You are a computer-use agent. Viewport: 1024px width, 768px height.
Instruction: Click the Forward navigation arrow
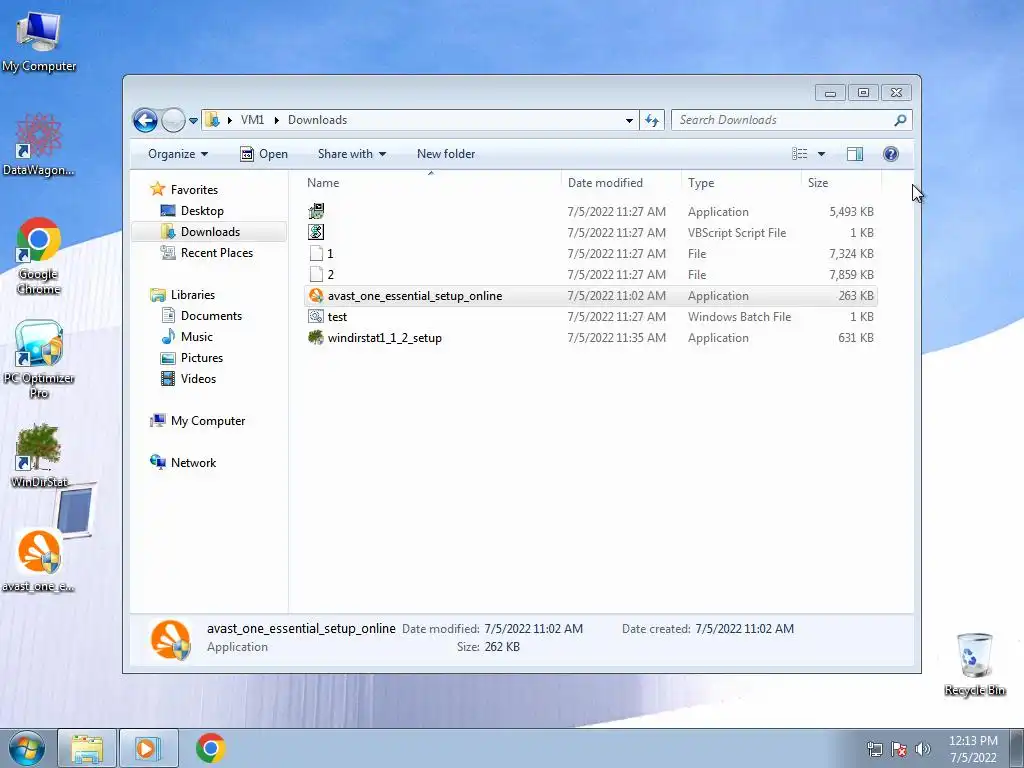click(173, 120)
